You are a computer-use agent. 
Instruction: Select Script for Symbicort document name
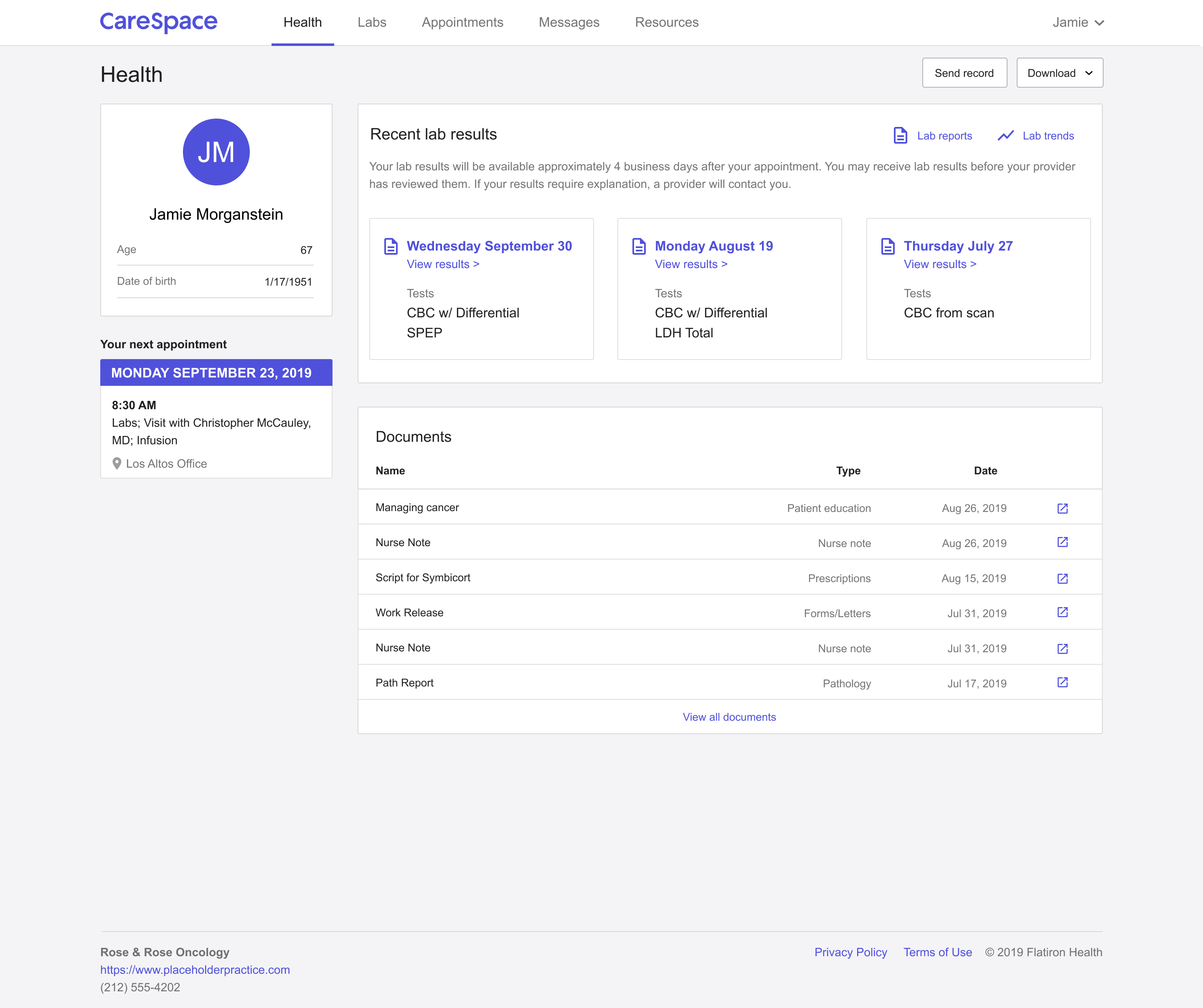pyautogui.click(x=423, y=577)
